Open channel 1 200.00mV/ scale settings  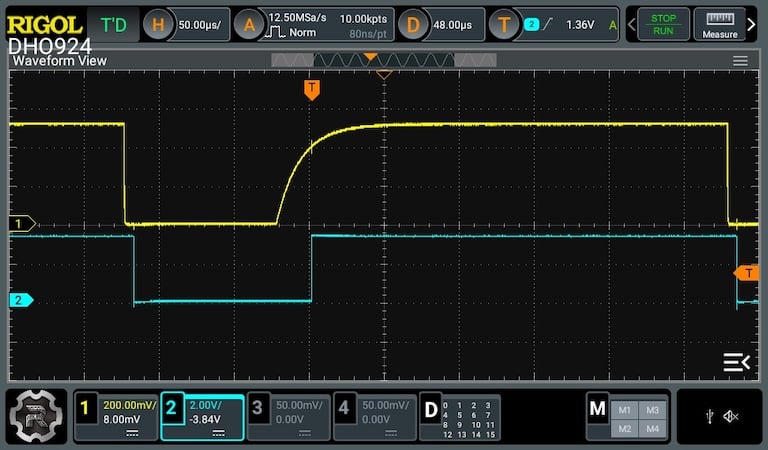[x=129, y=405]
